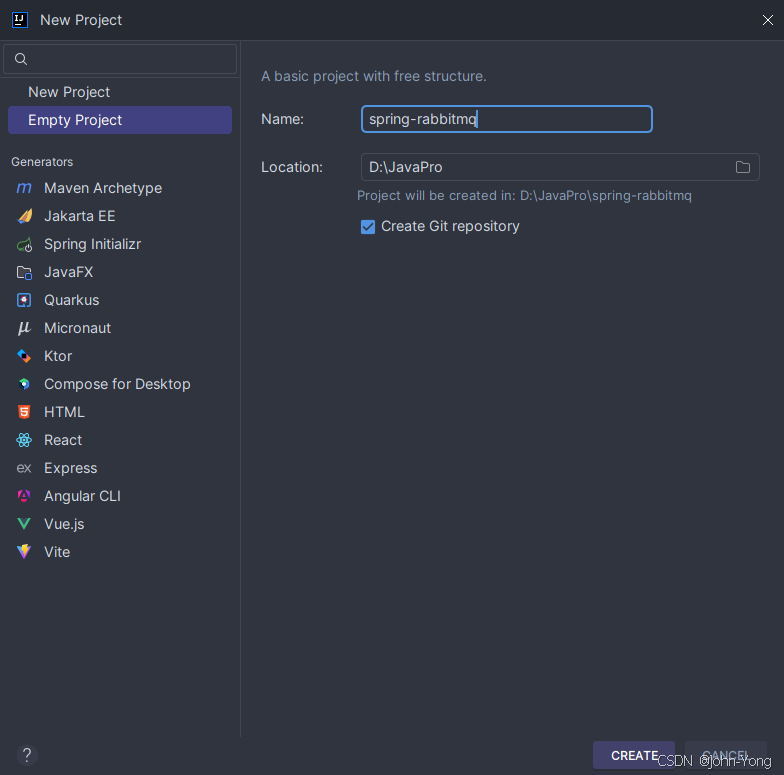Click the Spring Initializr leaf icon

click(24, 244)
